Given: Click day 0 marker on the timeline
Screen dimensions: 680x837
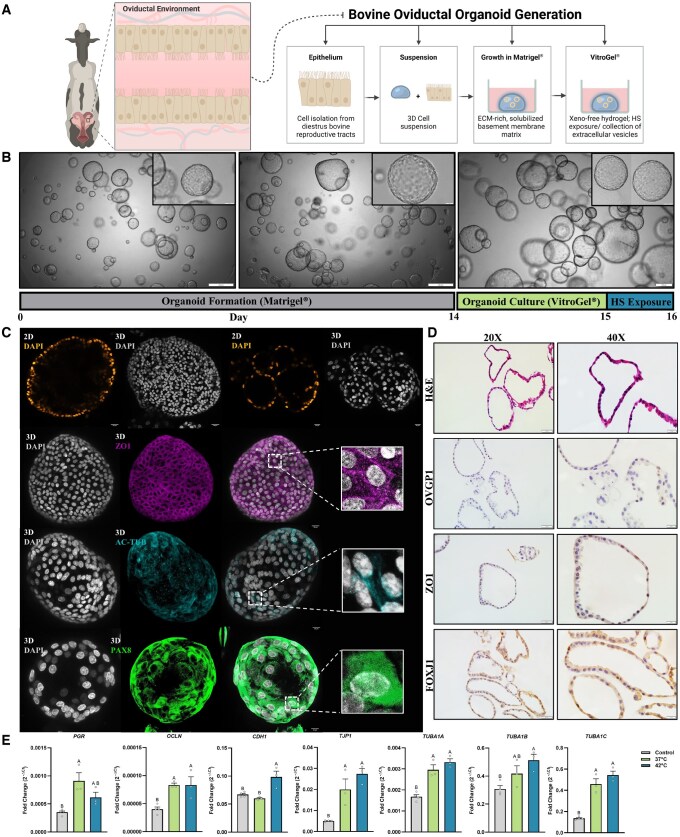Looking at the screenshot, I should (21, 317).
